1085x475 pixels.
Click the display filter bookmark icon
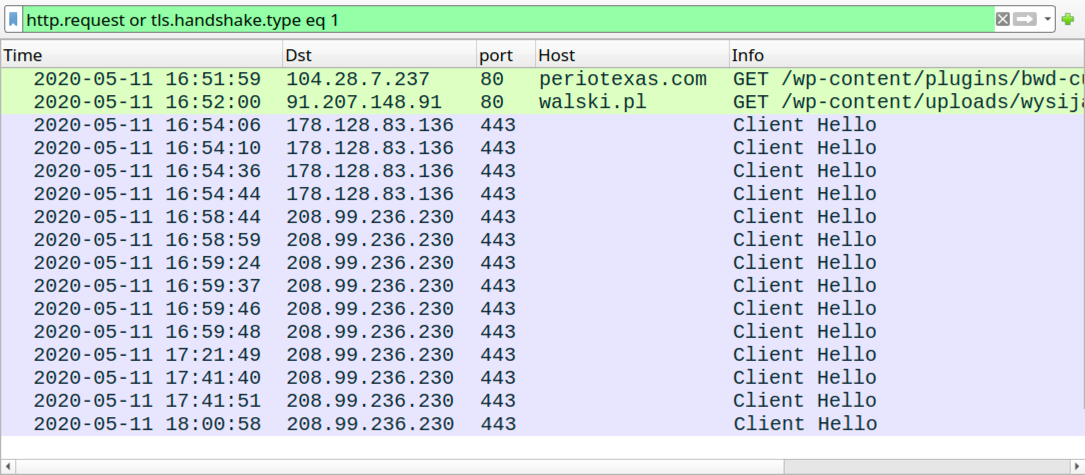13,19
